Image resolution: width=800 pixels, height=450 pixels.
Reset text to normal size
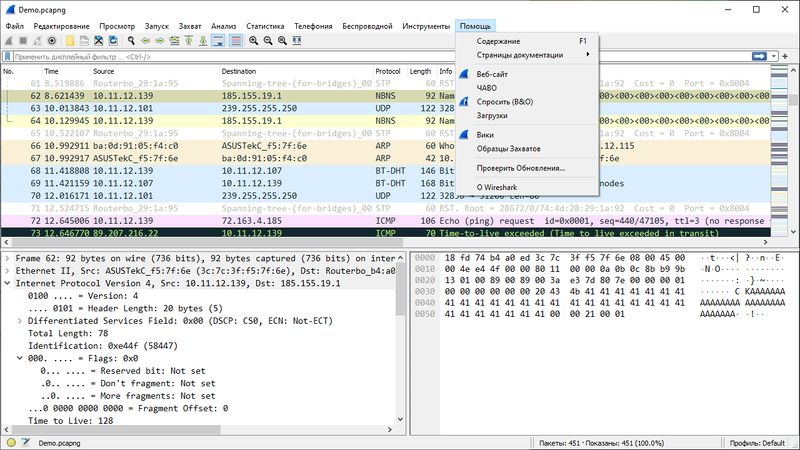(x=282, y=41)
